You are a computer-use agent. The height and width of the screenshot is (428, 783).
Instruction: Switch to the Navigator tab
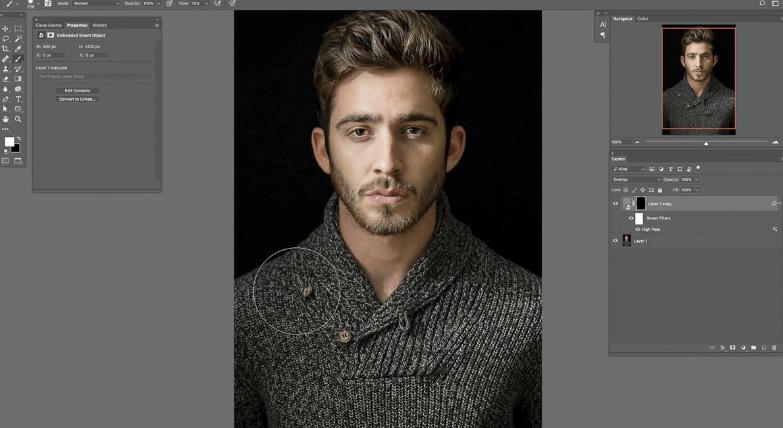623,18
